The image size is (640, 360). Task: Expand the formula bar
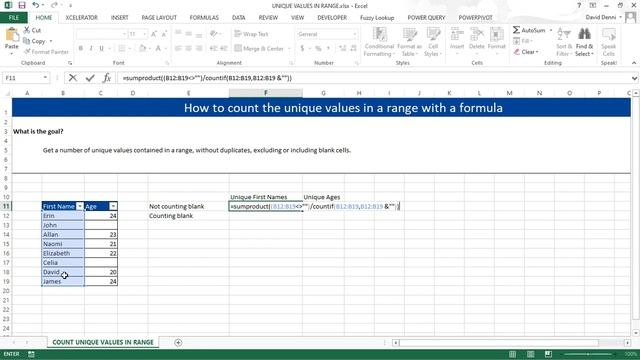(x=634, y=78)
